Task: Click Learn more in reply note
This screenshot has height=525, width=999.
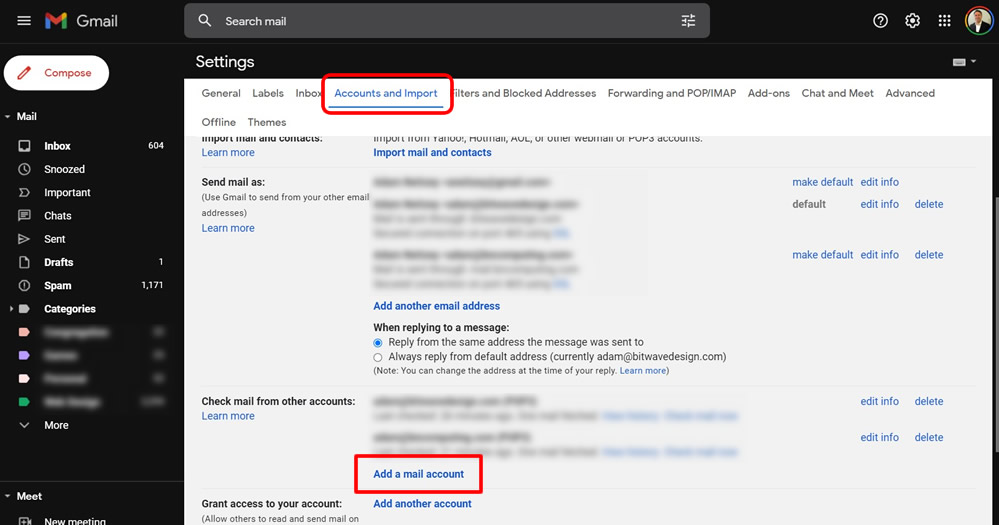Action: [642, 371]
